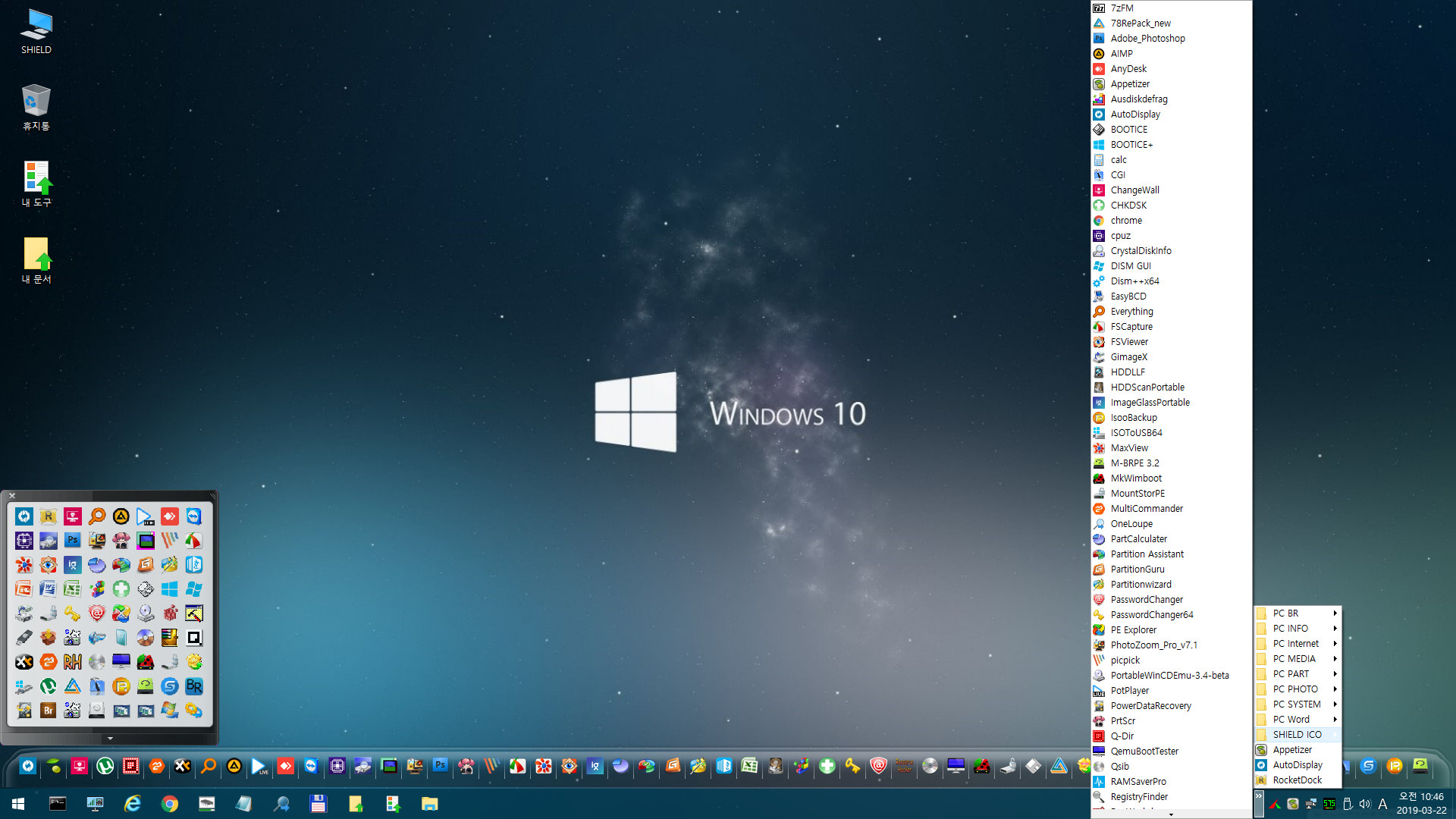
Task: Open RocketDock from the submenu
Action: coord(1298,780)
